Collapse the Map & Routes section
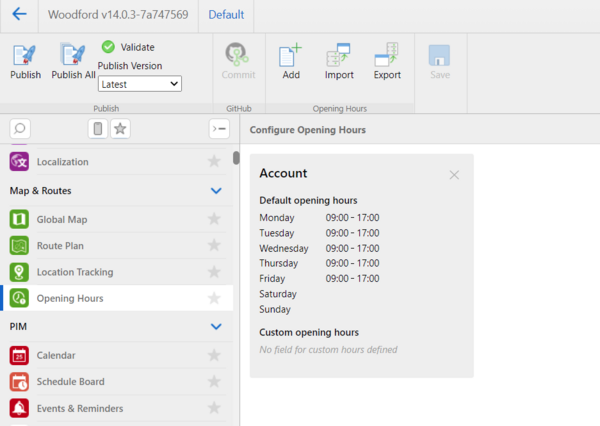600x426 pixels. [x=216, y=191]
